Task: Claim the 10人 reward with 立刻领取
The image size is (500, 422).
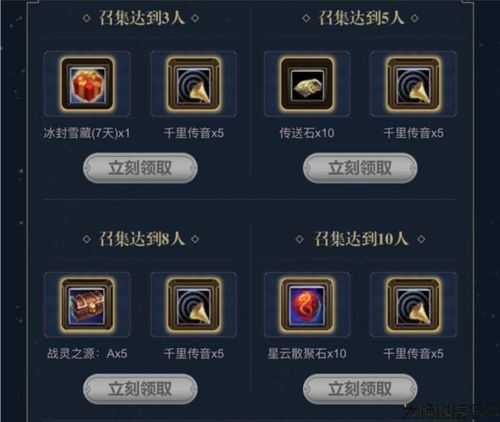Action: pos(360,389)
